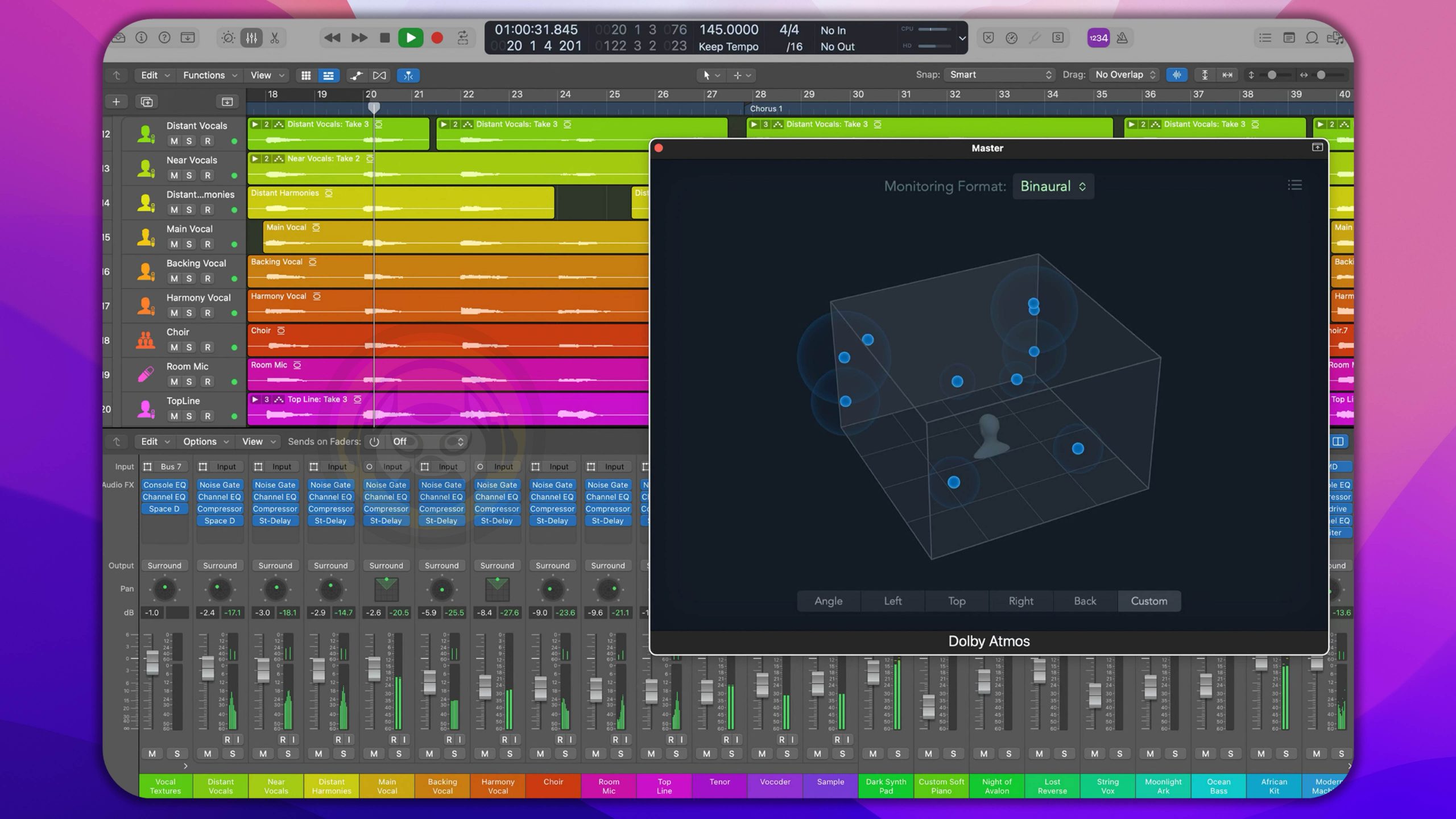Solo the Near Vocals track
The image size is (1456, 819).
189,175
